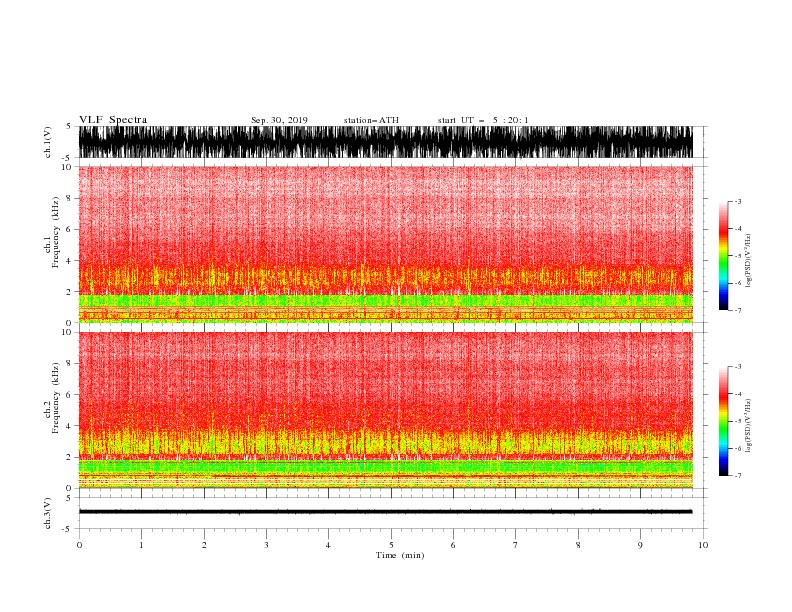This screenshot has height=612, width=792.
Task: Click the time axis tick label '7'
Action: [516, 545]
